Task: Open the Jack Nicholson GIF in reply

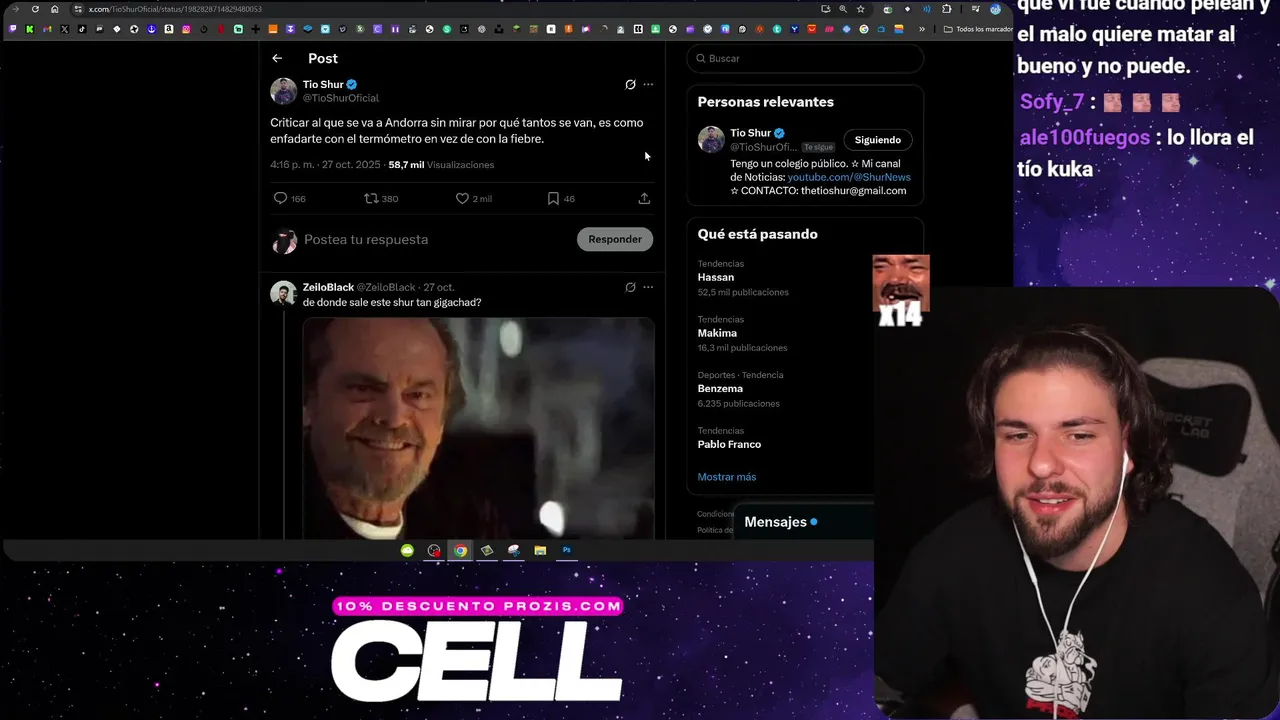Action: coord(479,428)
